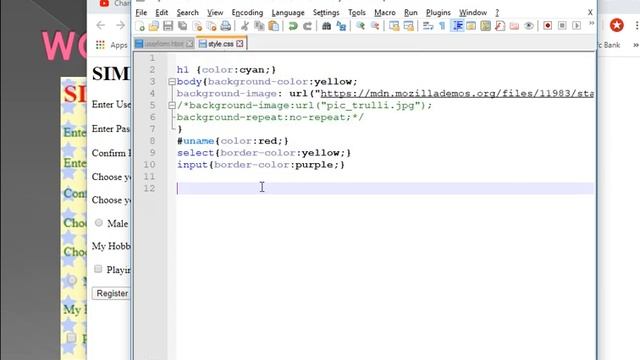Toggle the Word wrap toolbar icon
640x360 pixels.
pos(428,27)
